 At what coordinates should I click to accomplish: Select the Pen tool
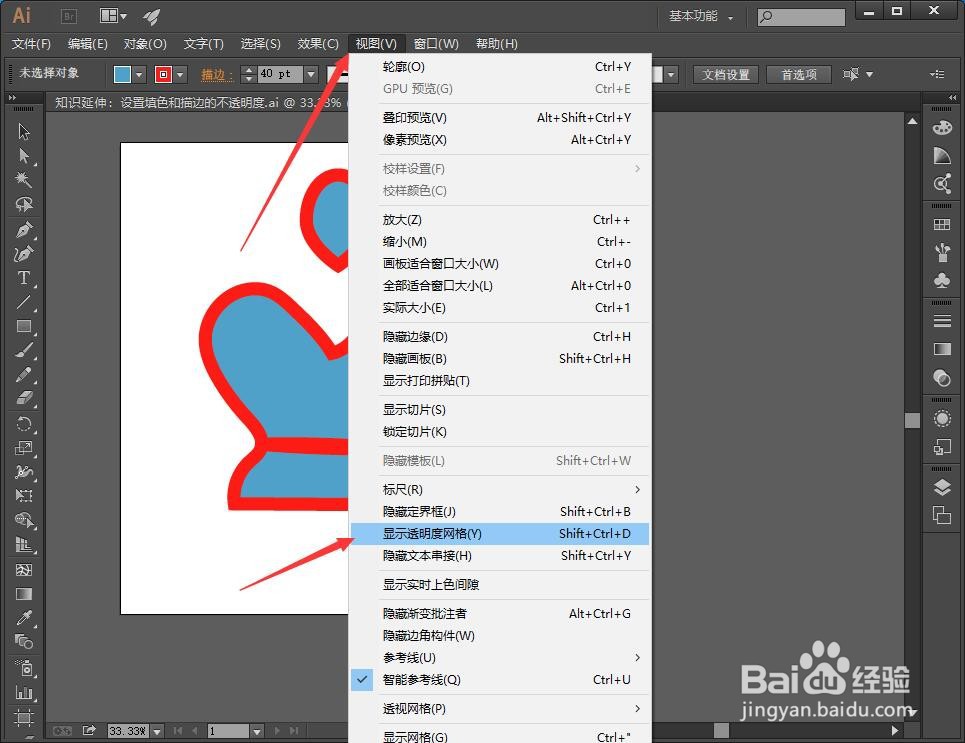click(22, 228)
